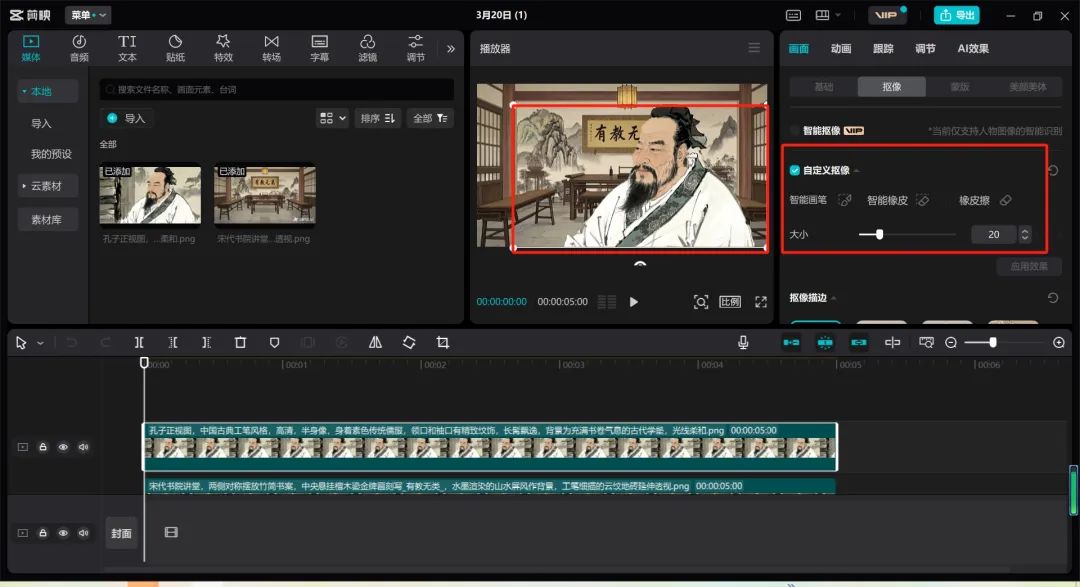This screenshot has width=1080, height=587.
Task: Open the 音频 (audio) panel
Action: point(79,48)
